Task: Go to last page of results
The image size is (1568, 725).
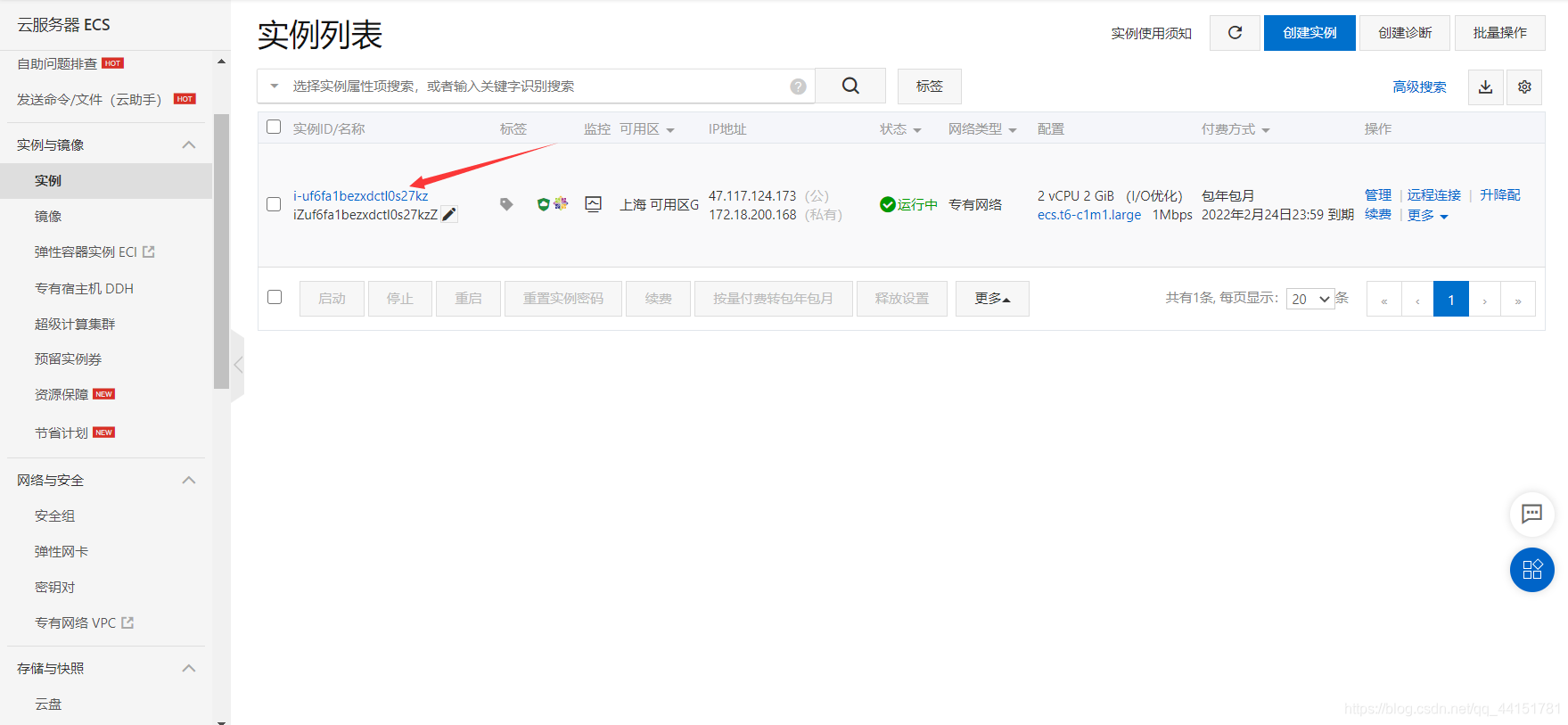Action: click(x=1518, y=300)
